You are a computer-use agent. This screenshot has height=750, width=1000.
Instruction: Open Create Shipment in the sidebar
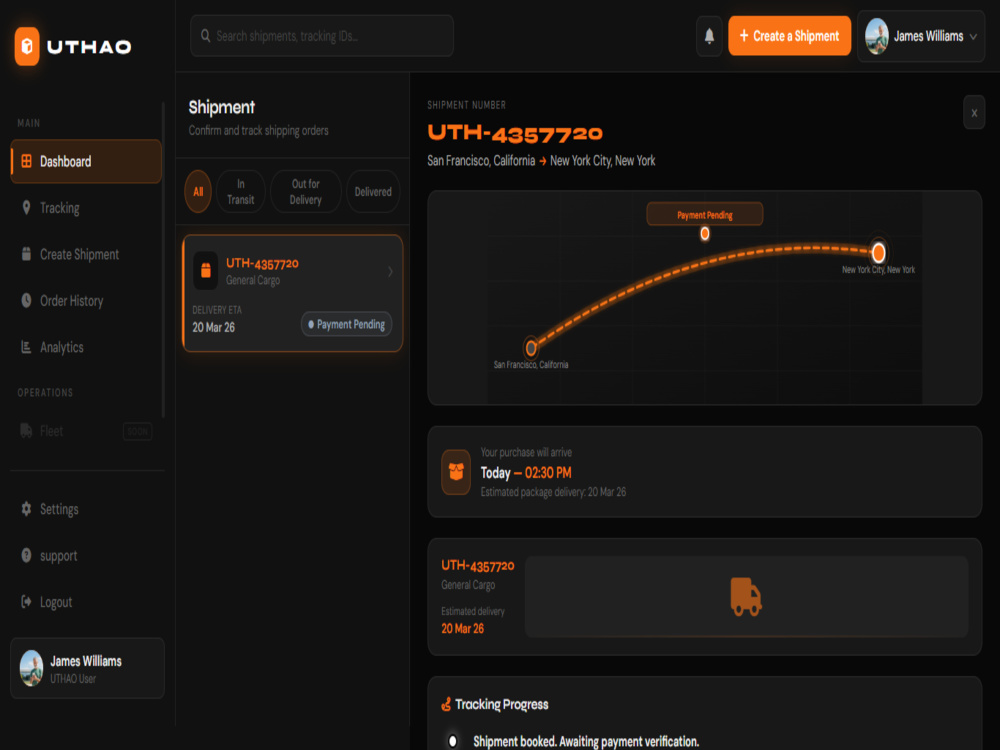pos(86,254)
